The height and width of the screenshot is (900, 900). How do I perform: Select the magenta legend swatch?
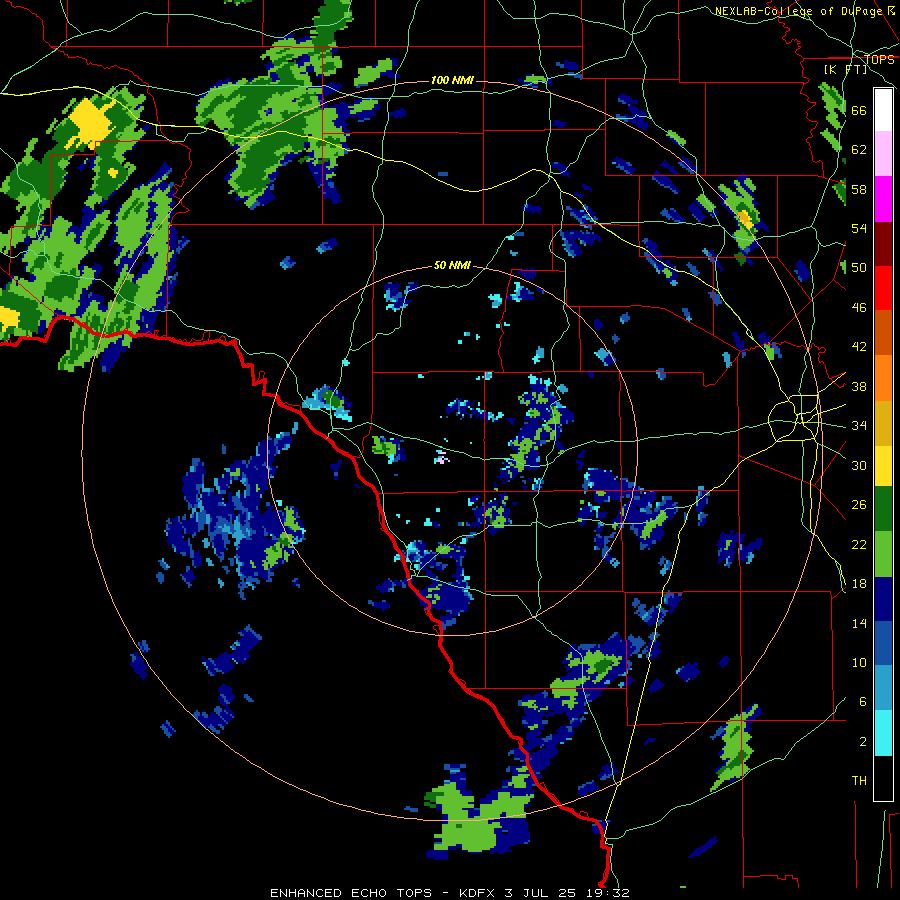883,199
